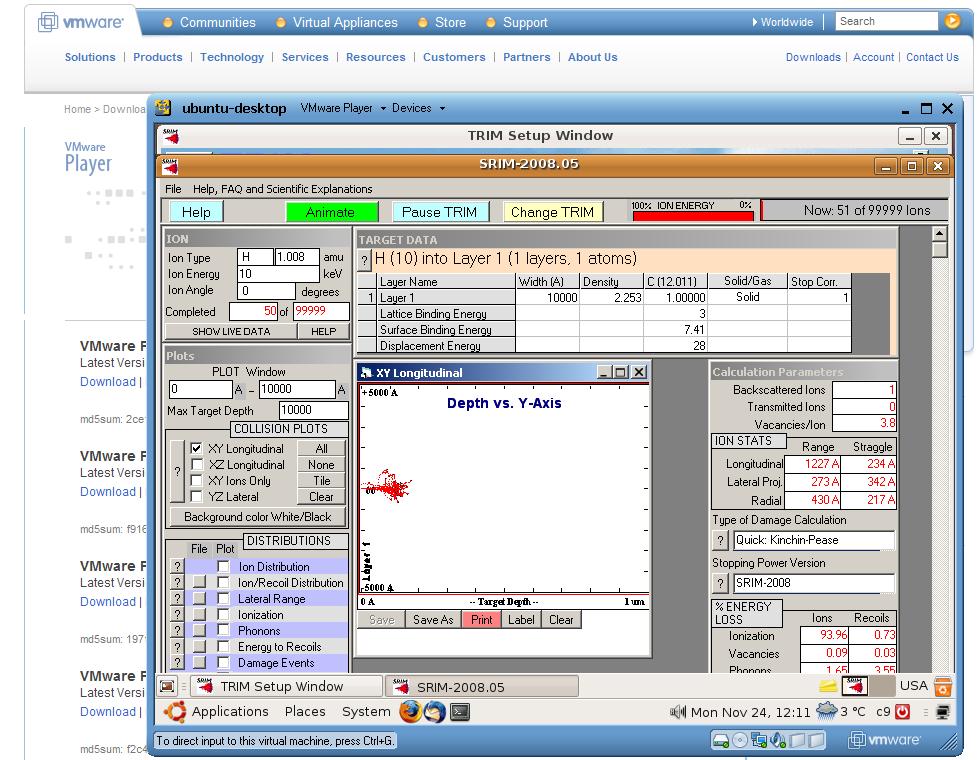The width and height of the screenshot is (980, 760).
Task: Open the VMware Player dropdown menu
Action: (342, 108)
